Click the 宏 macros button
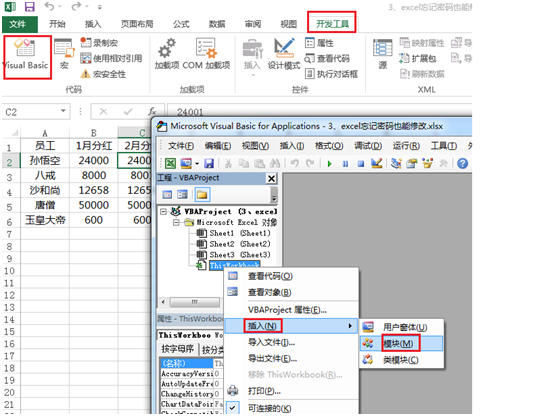The image size is (558, 416). 64,54
